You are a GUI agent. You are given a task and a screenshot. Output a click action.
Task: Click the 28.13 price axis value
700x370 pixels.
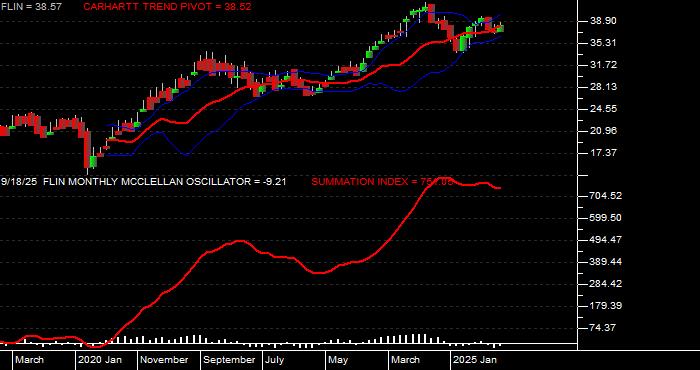(604, 87)
